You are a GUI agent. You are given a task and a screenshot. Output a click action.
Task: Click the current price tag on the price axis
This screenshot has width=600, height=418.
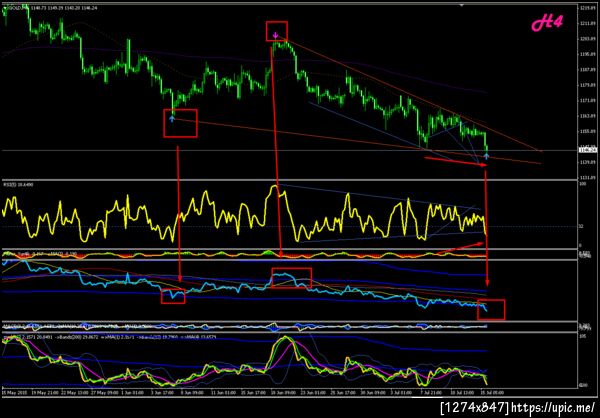588,150
